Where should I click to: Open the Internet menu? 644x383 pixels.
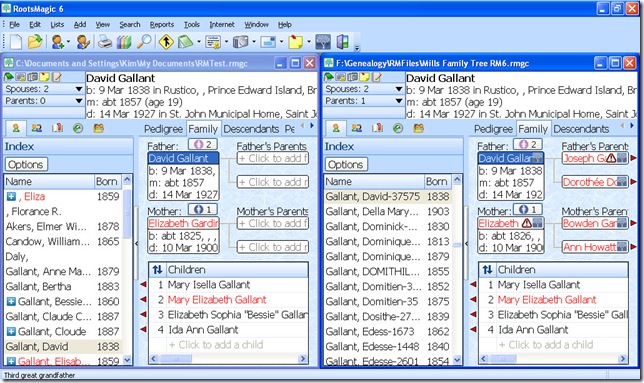pyautogui.click(x=222, y=25)
